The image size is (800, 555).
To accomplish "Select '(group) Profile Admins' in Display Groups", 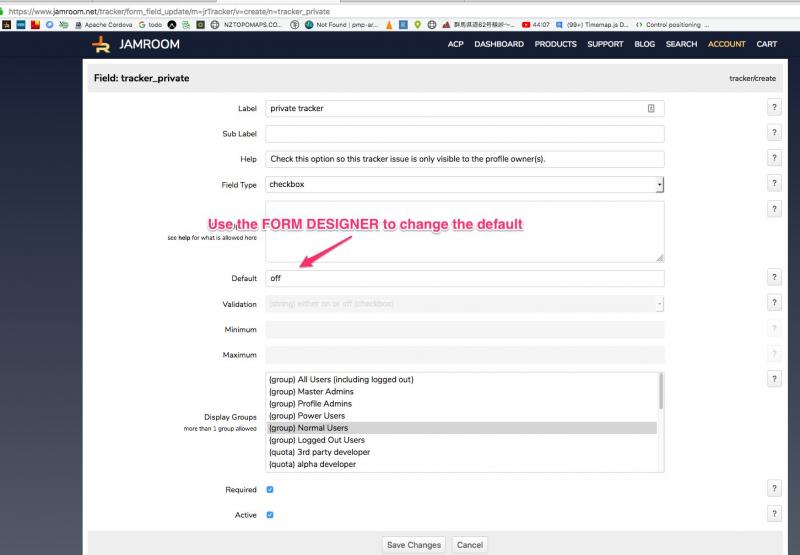I will click(462, 403).
